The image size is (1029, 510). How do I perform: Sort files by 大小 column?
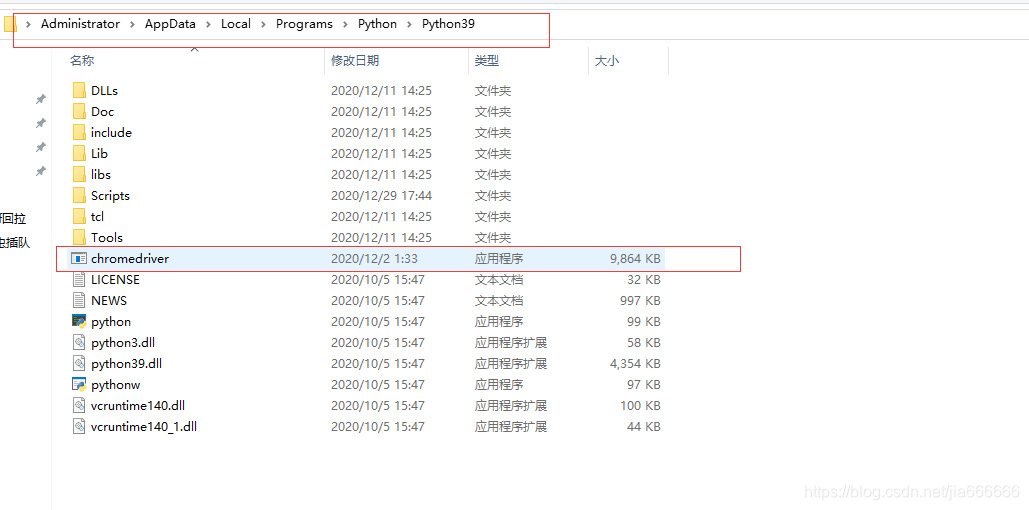[x=606, y=61]
